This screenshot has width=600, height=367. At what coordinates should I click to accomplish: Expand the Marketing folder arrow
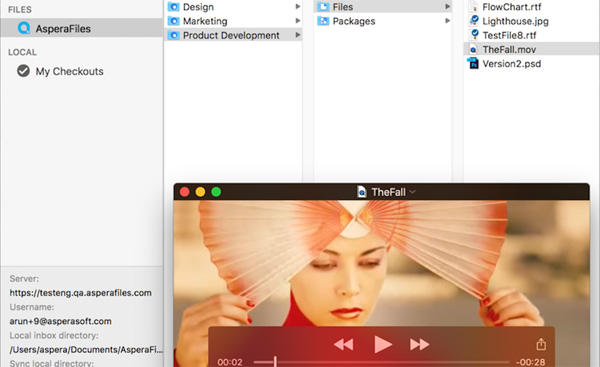point(297,21)
